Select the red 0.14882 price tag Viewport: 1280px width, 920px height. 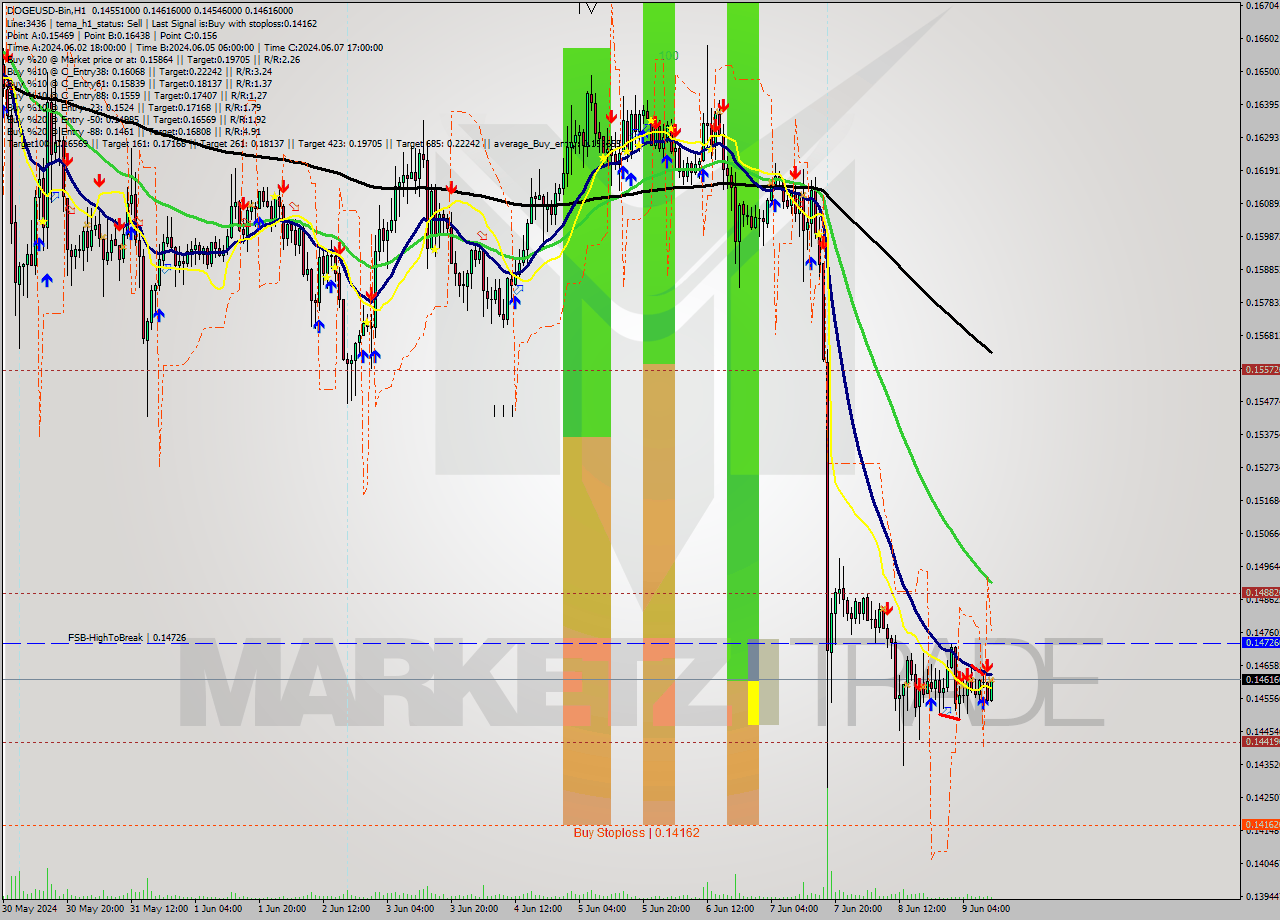[x=1260, y=592]
